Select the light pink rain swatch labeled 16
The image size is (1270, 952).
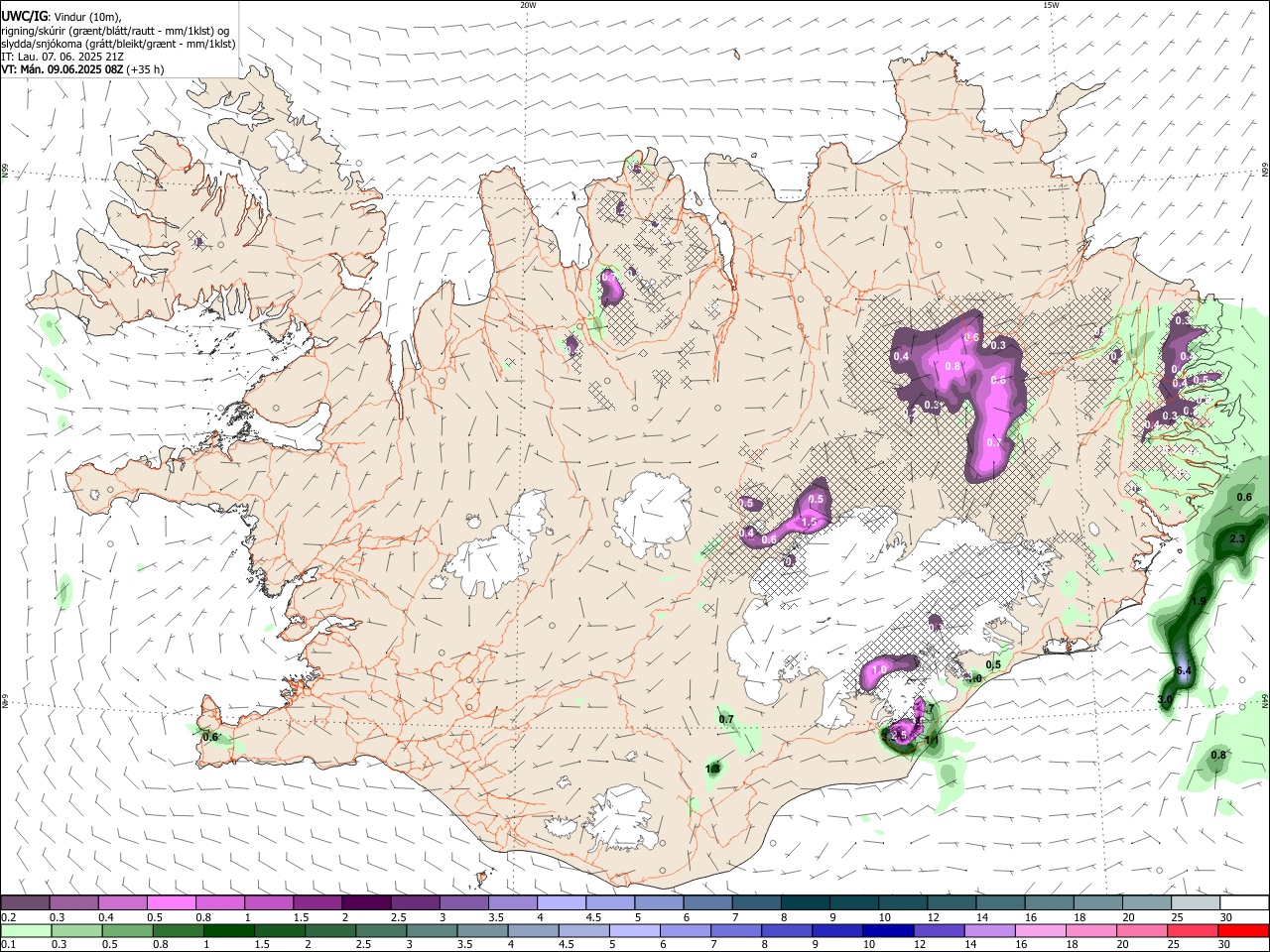[1041, 930]
